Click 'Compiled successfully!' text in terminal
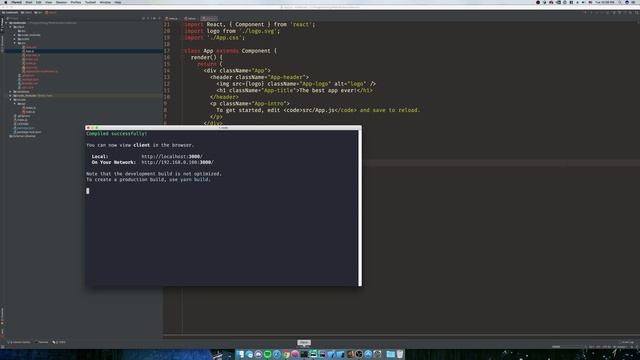640x360 pixels. [x=116, y=133]
